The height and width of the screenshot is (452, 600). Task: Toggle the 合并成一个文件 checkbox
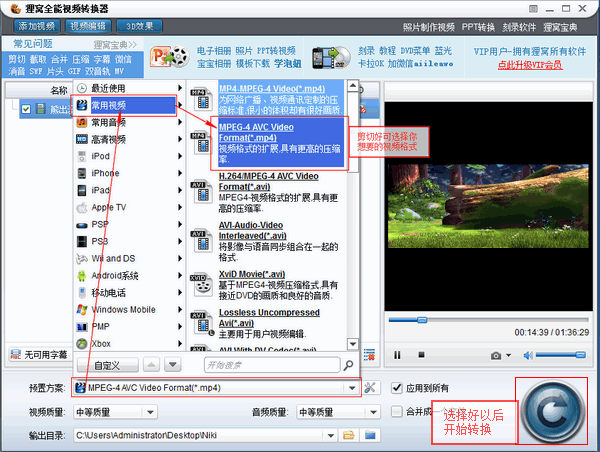click(397, 412)
